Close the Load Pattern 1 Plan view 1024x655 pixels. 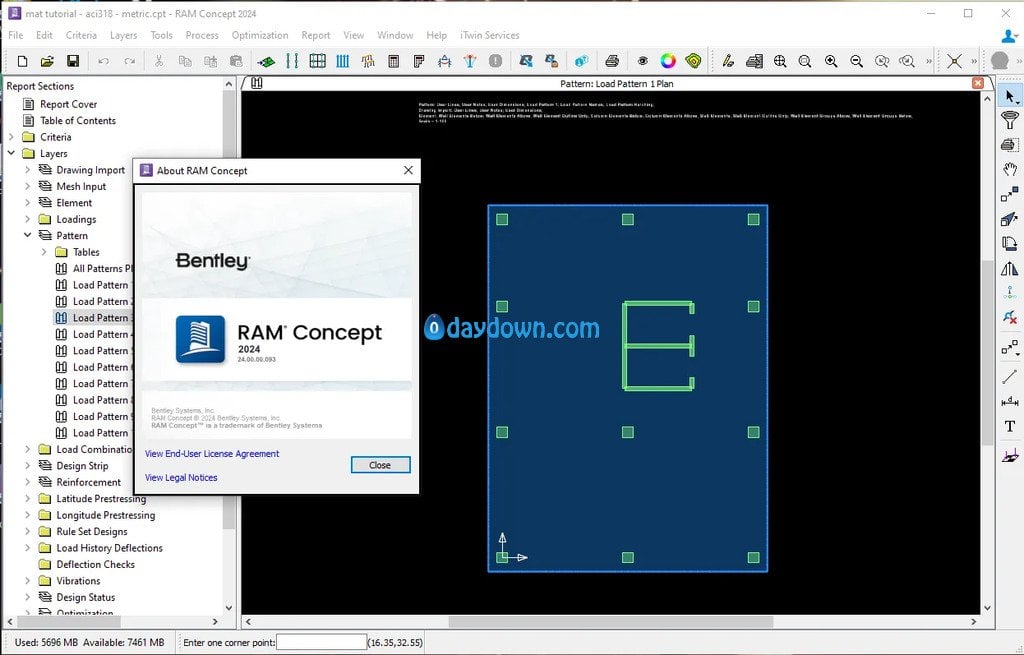point(978,83)
